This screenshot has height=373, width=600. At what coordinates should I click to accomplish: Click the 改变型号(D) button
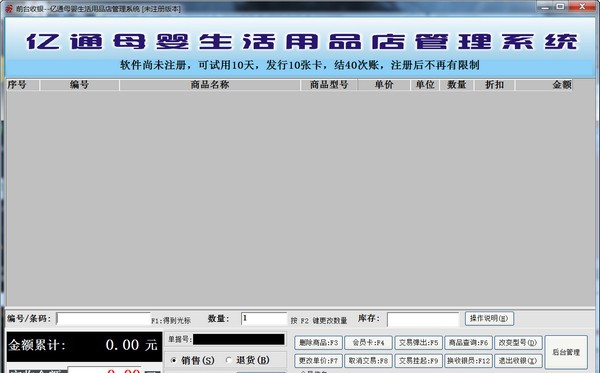518,343
